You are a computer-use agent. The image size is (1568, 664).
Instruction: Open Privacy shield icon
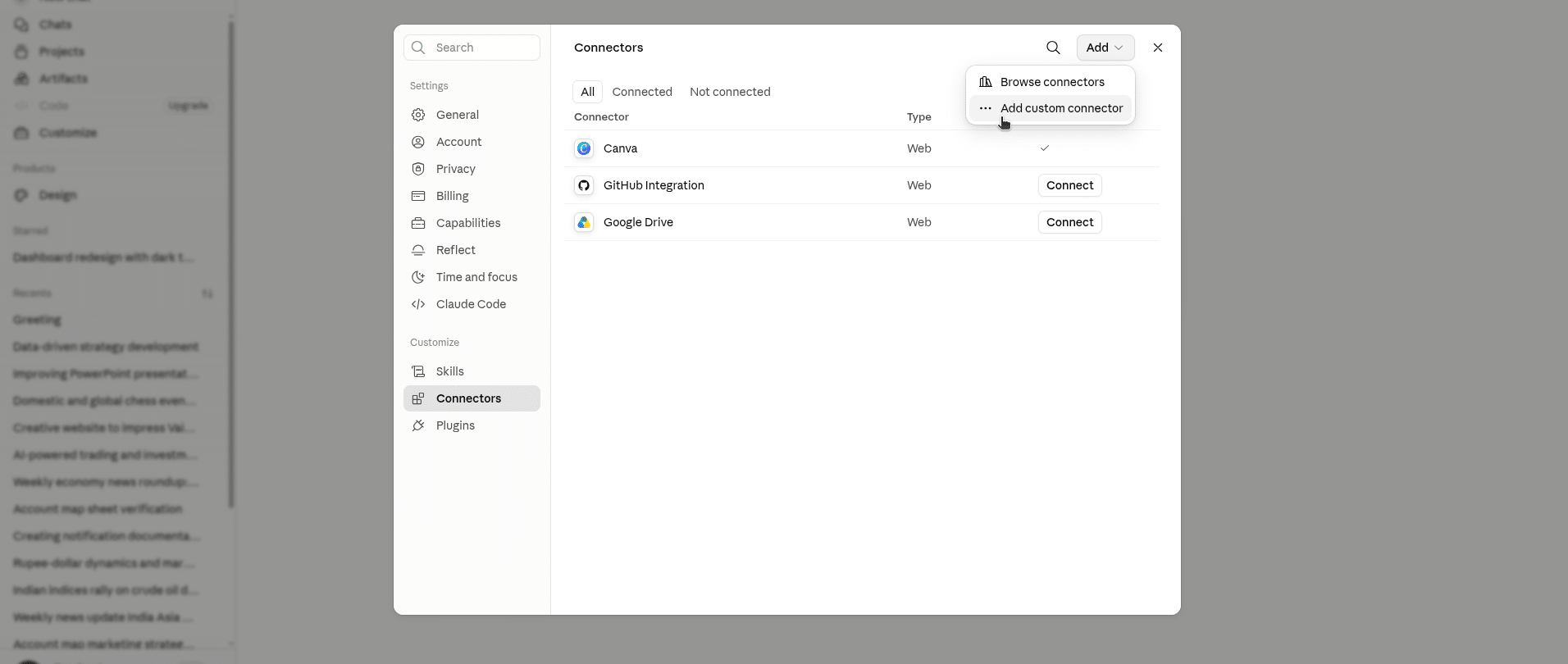(x=418, y=169)
